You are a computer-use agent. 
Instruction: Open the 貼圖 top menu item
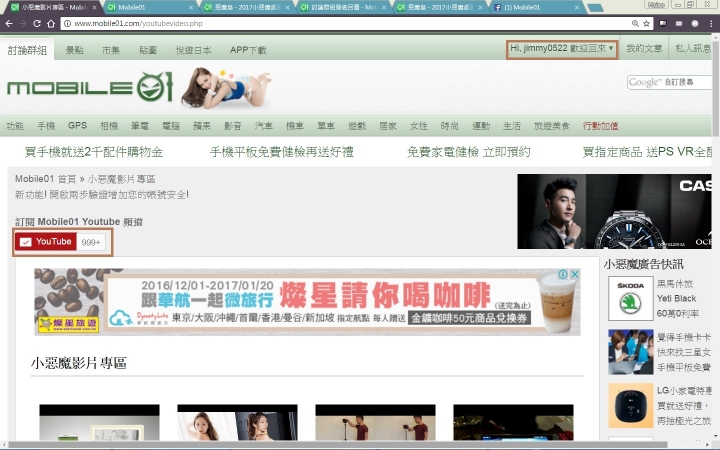(x=148, y=50)
